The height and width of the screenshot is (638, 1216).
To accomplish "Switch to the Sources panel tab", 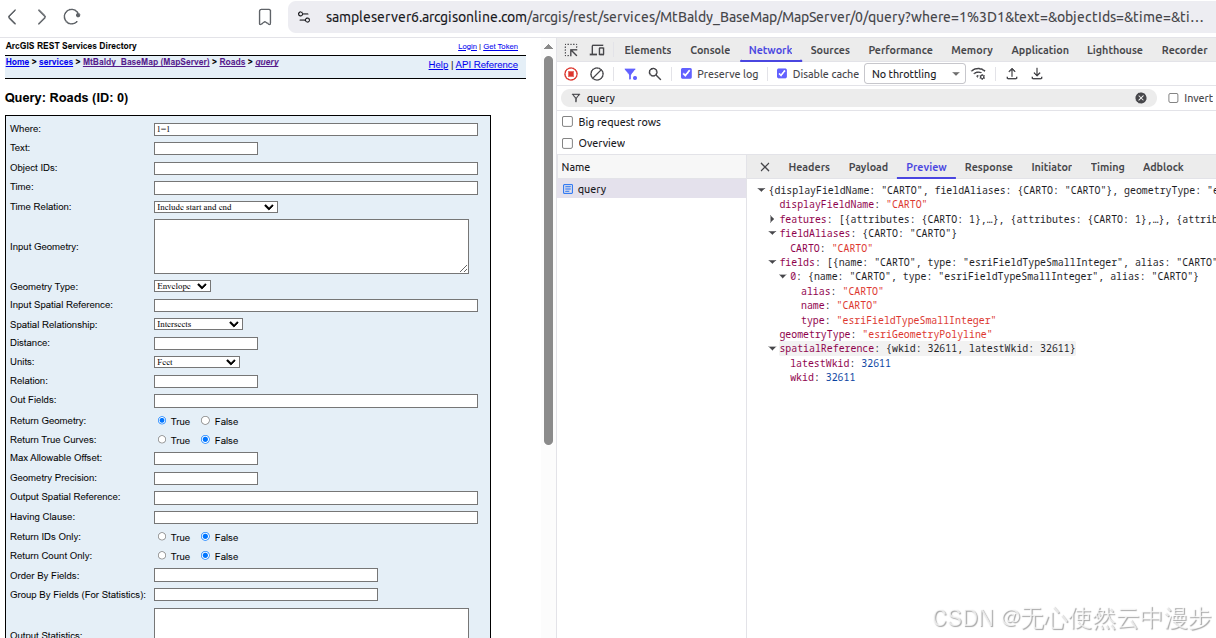I will pos(830,50).
